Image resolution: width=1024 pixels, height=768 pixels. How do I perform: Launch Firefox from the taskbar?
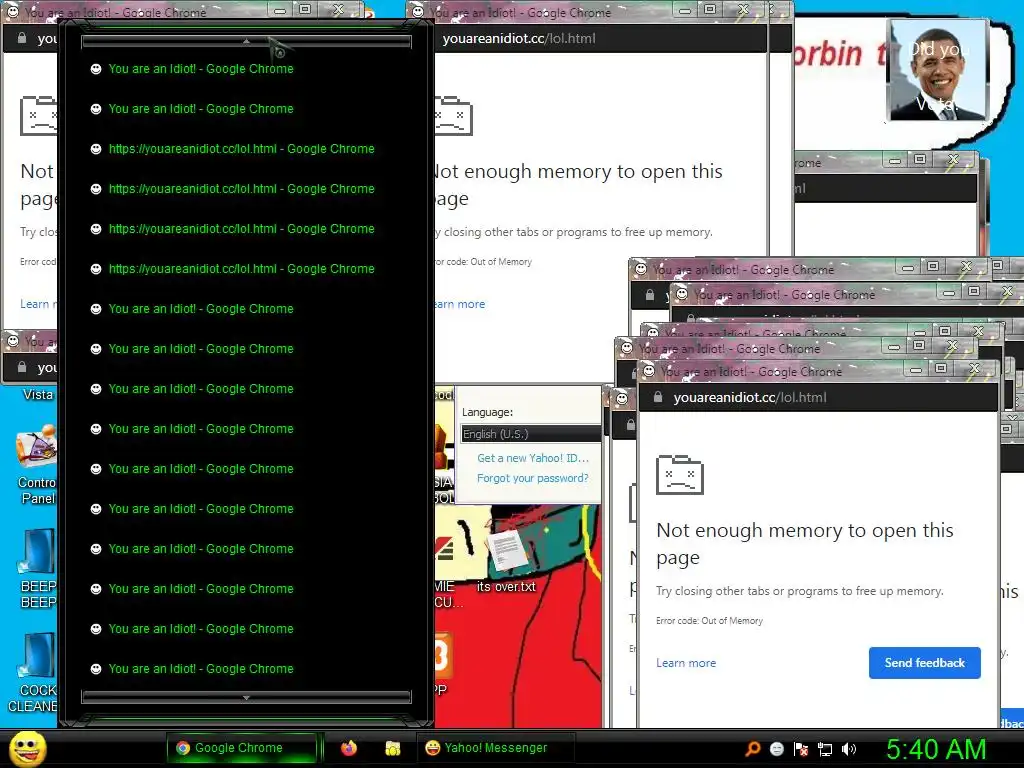click(x=349, y=748)
